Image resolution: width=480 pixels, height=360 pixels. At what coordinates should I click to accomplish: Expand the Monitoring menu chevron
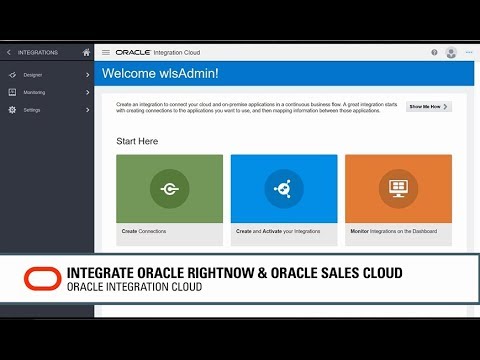pos(88,92)
